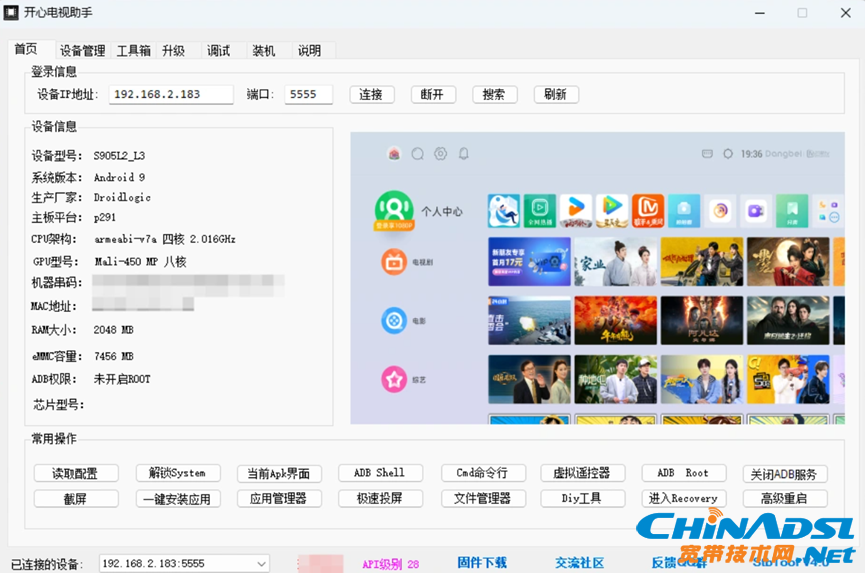The image size is (865, 573).
Task: Click the ADB Root button
Action: click(684, 473)
